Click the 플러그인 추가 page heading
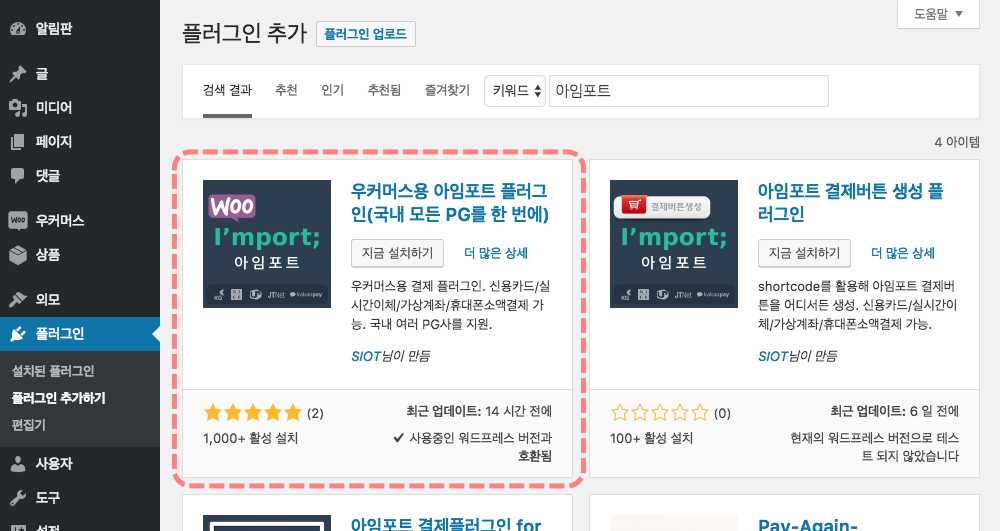 click(x=244, y=33)
